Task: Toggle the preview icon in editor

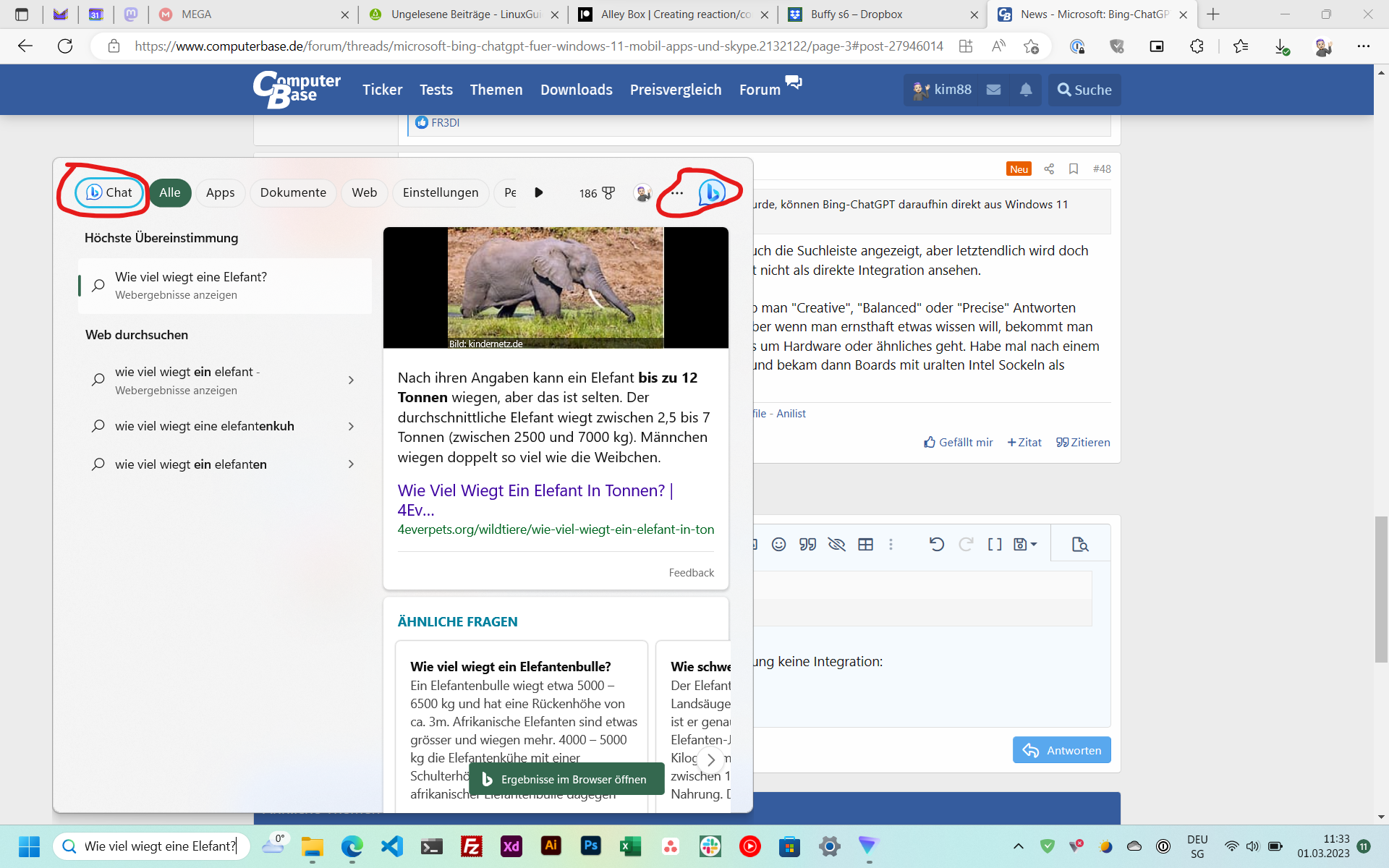Action: click(x=1080, y=545)
